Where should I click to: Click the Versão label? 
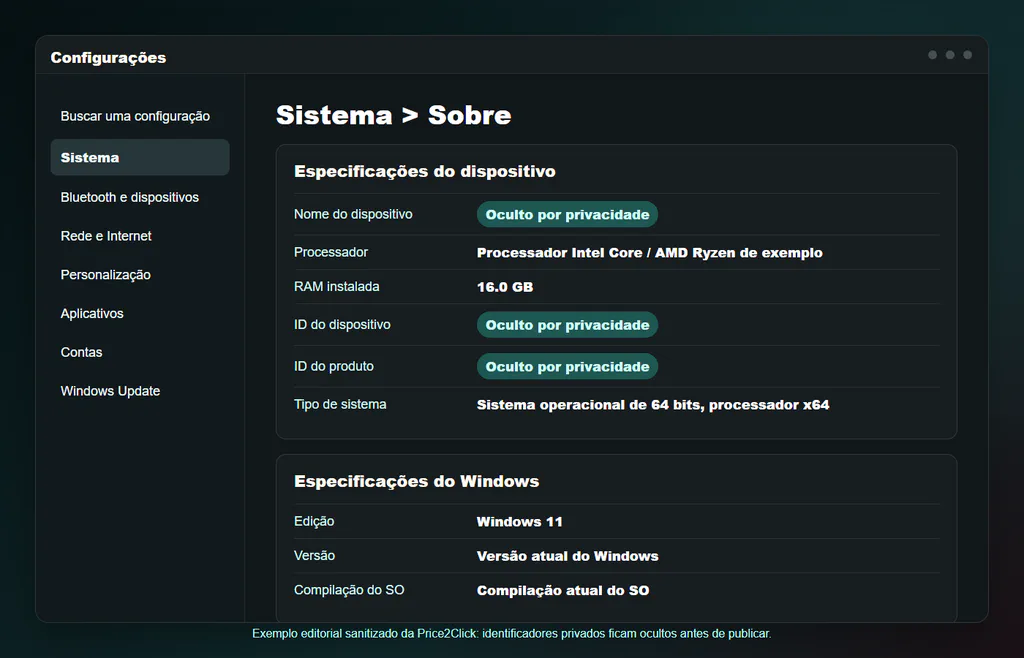tap(314, 556)
